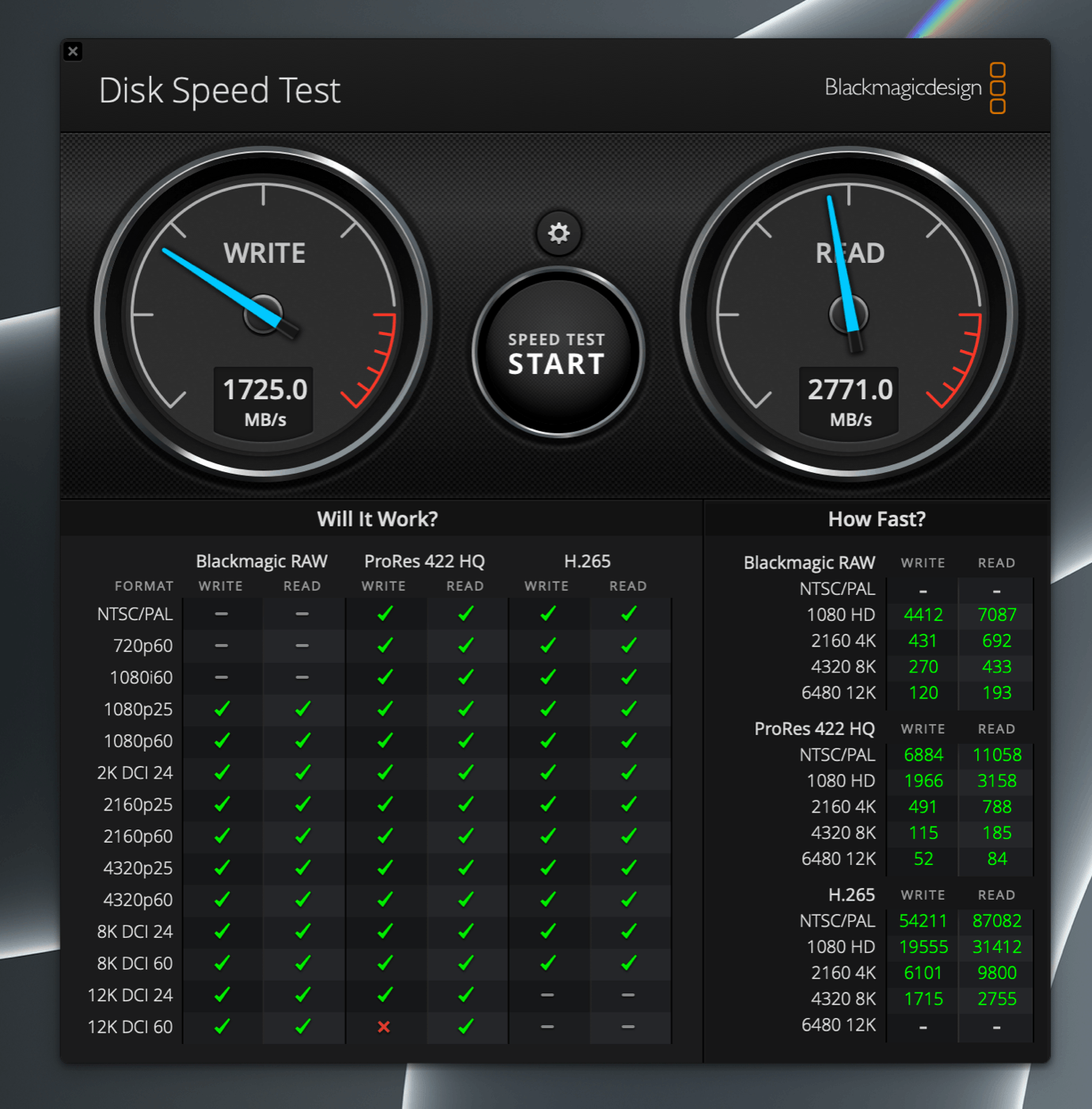Image resolution: width=1092 pixels, height=1109 pixels.
Task: Click the ProRes 422 HQ column header in Will It Work
Action: (424, 562)
